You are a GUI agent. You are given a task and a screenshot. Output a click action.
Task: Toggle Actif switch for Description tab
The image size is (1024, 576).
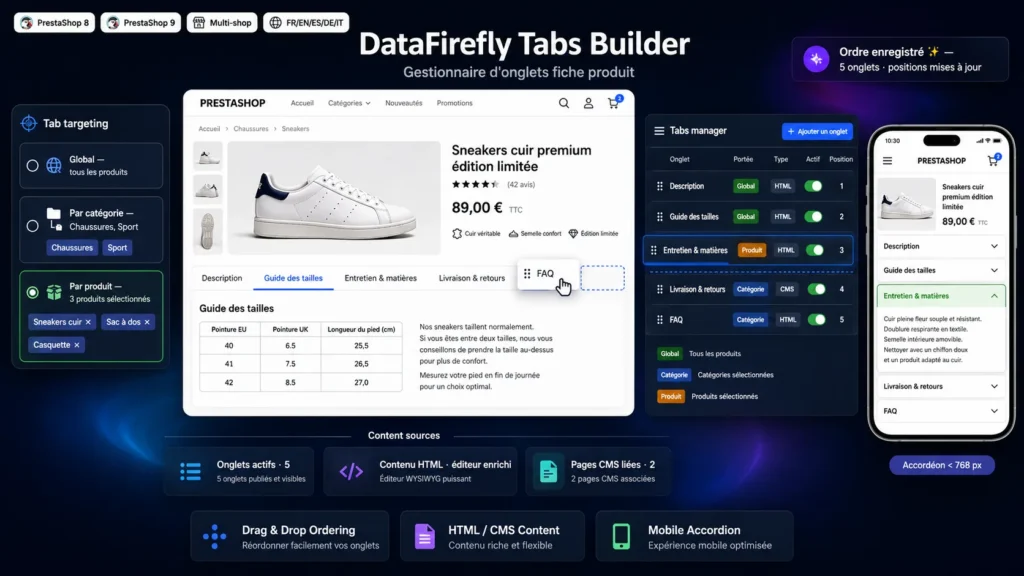813,186
